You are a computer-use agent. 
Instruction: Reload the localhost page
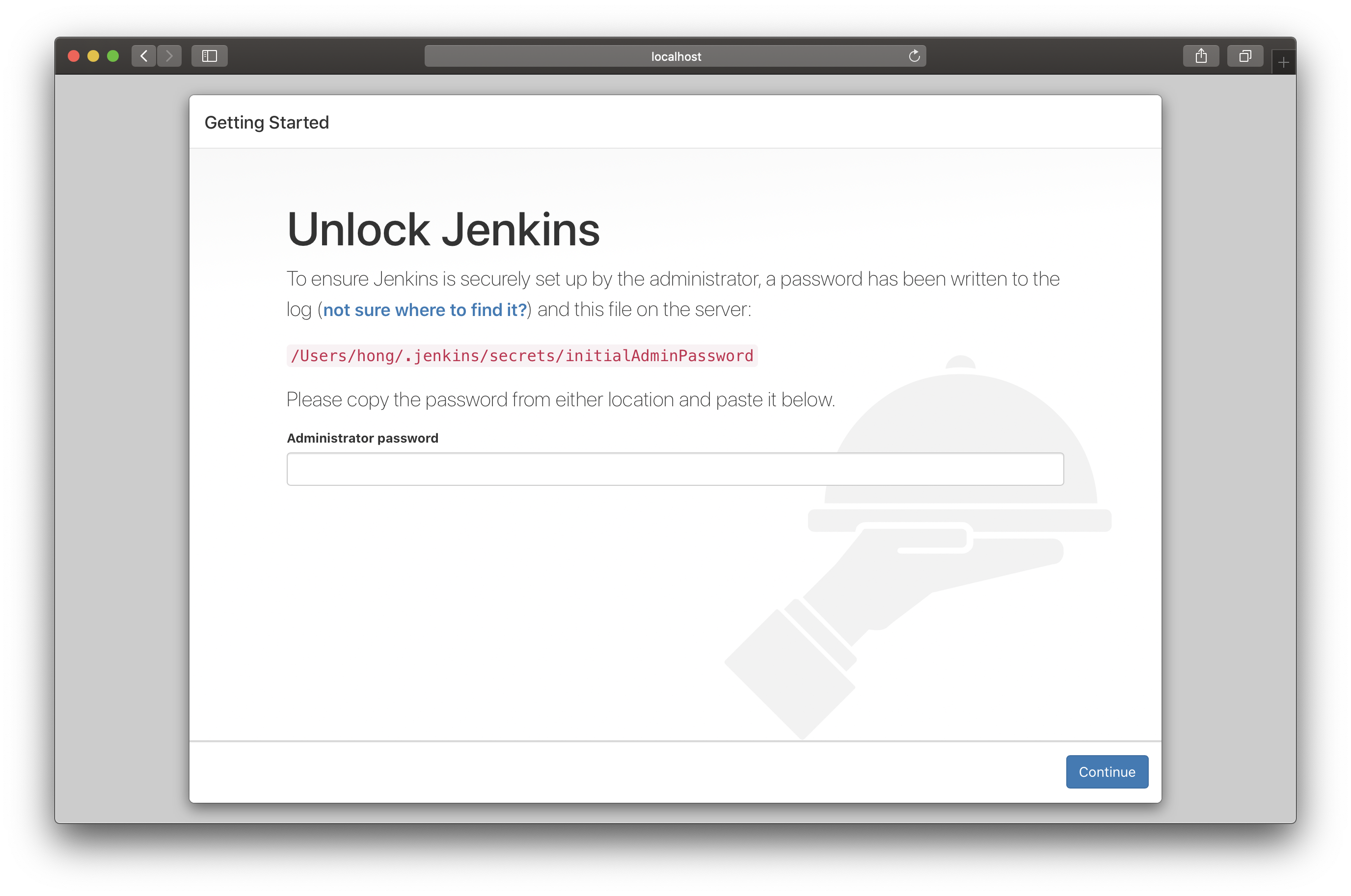[914, 56]
